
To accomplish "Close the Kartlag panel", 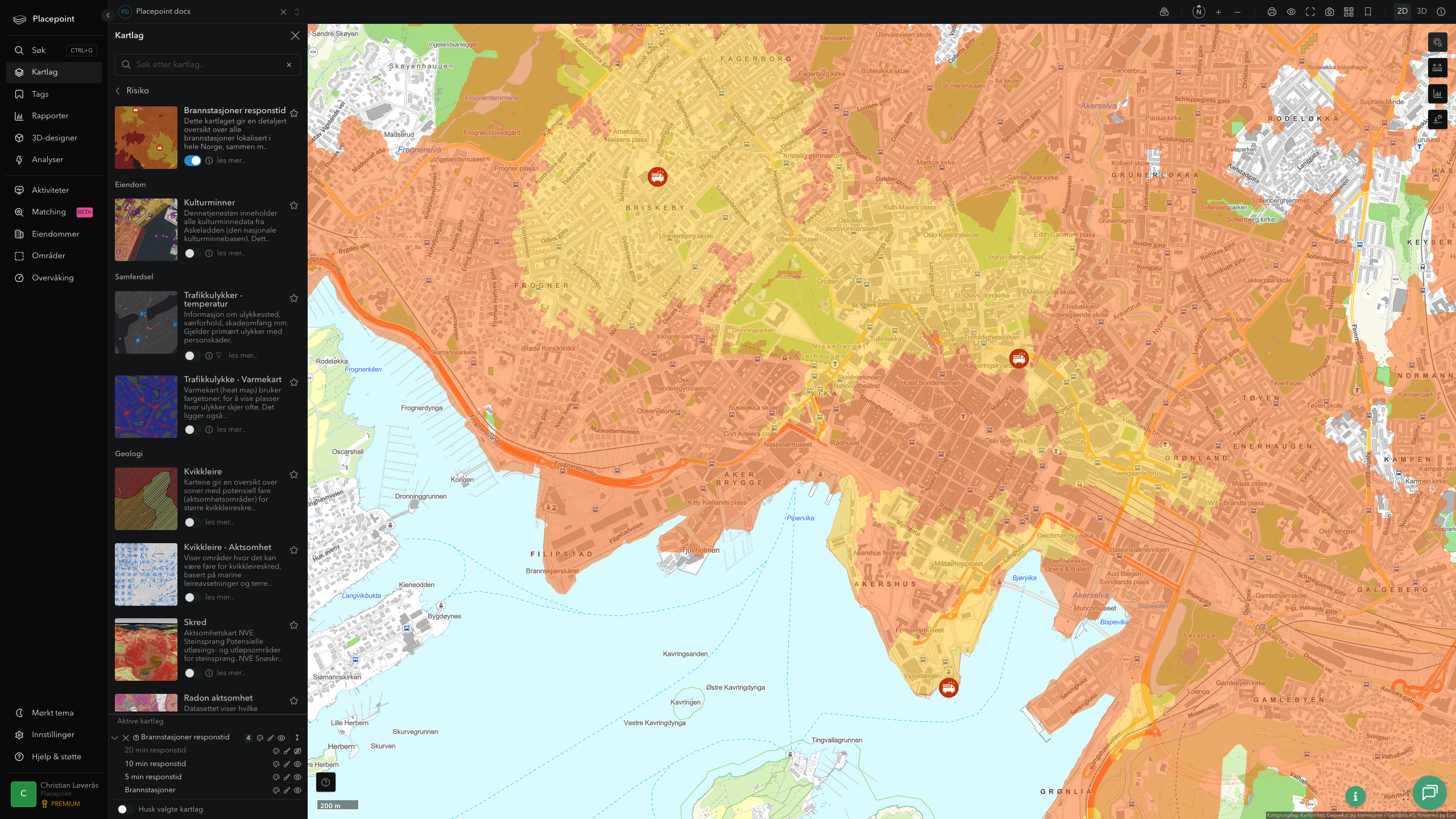I will coord(295,36).
